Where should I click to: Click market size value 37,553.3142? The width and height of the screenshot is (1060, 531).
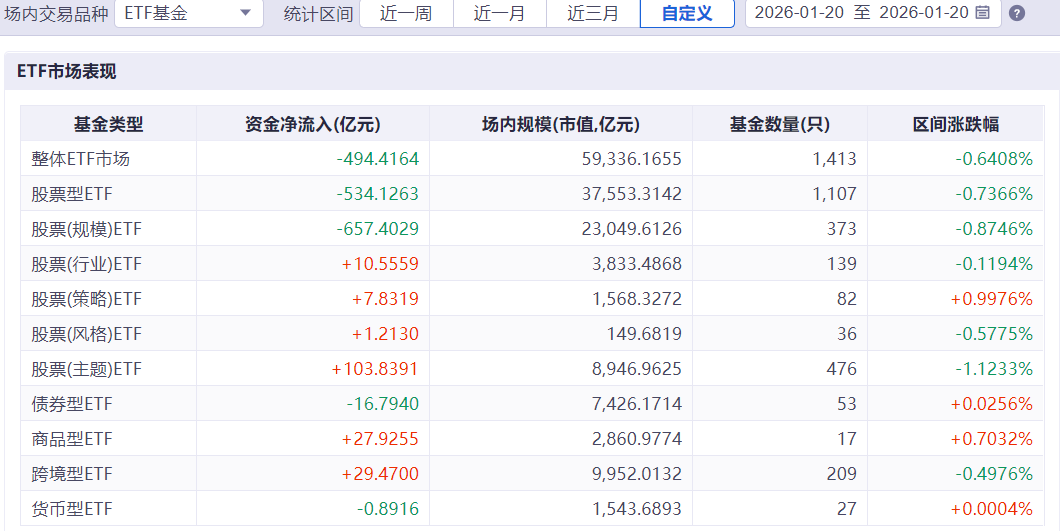click(x=631, y=194)
